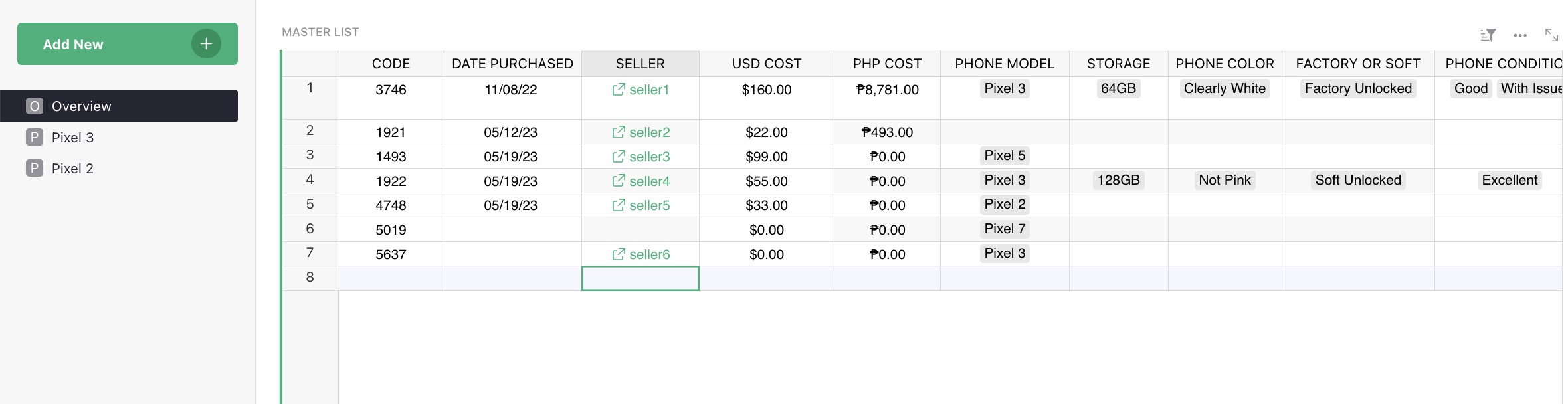Viewport: 1568px width, 404px height.
Task: Click the Good condition tag
Action: point(1471,88)
